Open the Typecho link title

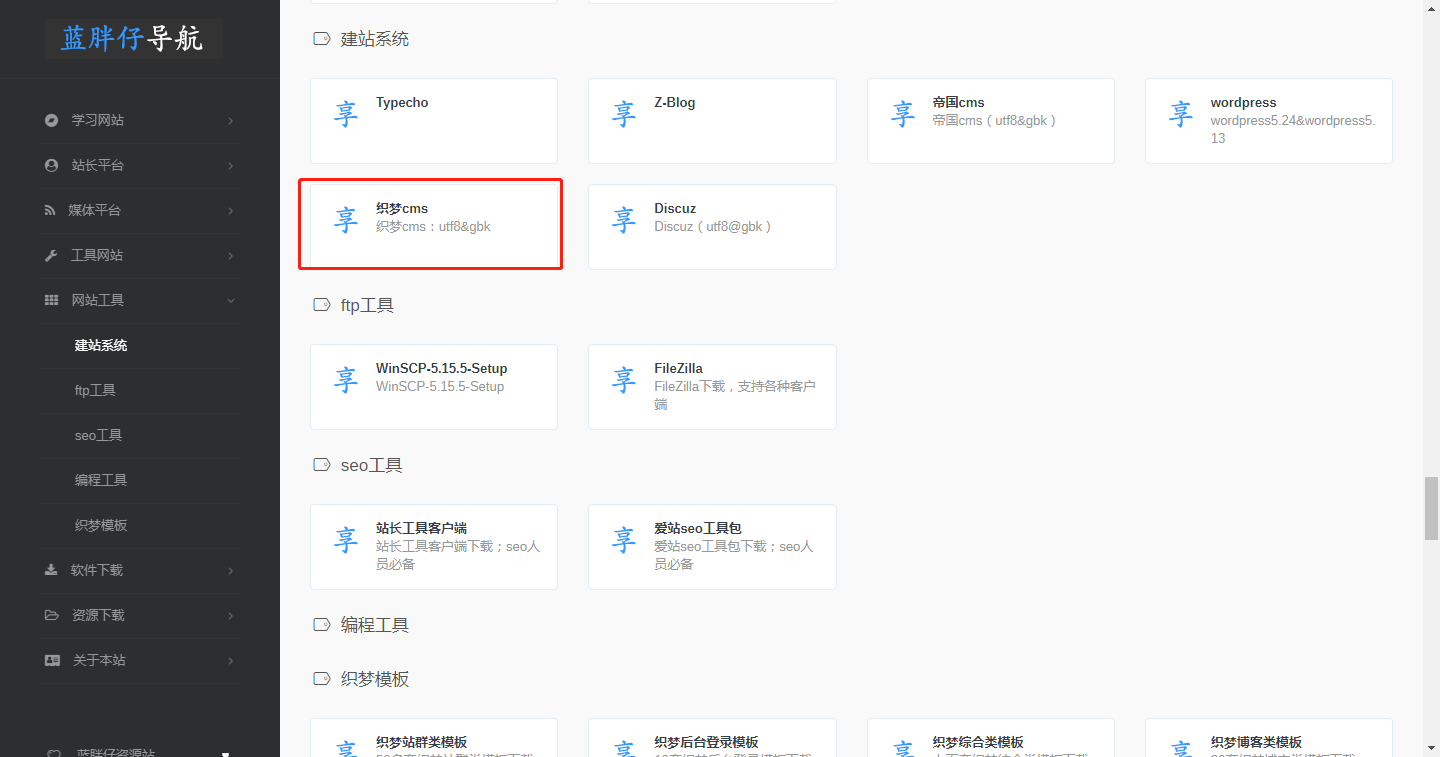pyautogui.click(x=402, y=102)
